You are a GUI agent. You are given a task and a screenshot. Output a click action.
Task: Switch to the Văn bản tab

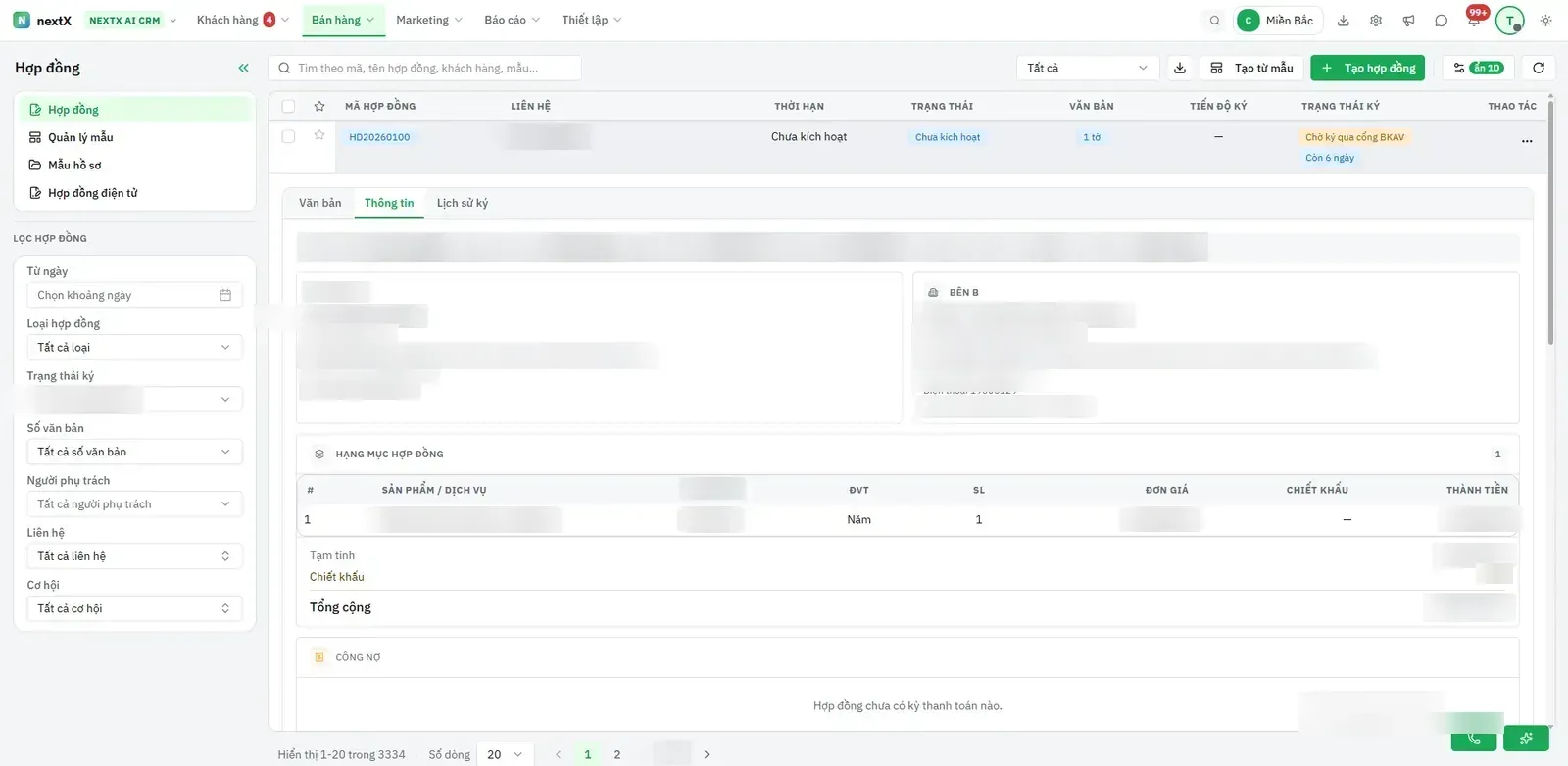coord(320,203)
